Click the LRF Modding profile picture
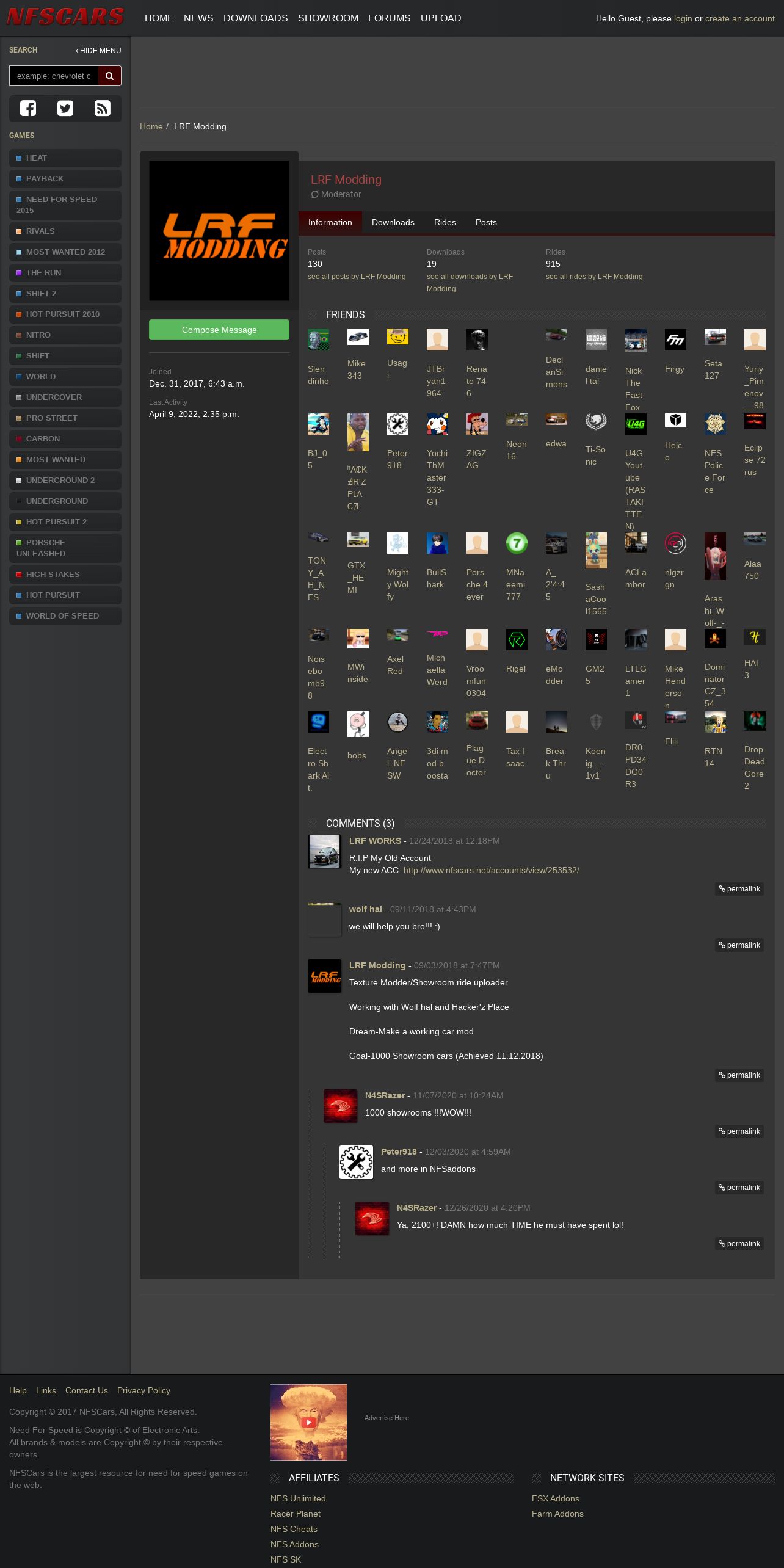The height and width of the screenshot is (1568, 784). (219, 231)
